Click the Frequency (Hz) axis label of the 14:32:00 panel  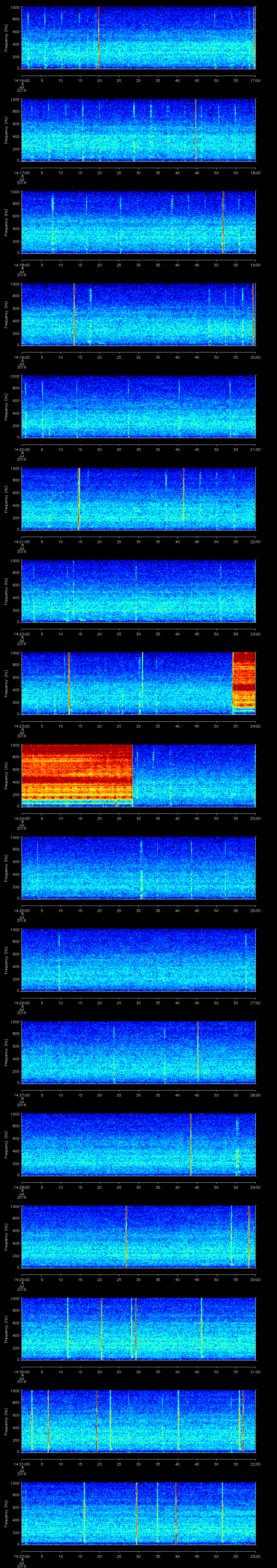point(6,1514)
